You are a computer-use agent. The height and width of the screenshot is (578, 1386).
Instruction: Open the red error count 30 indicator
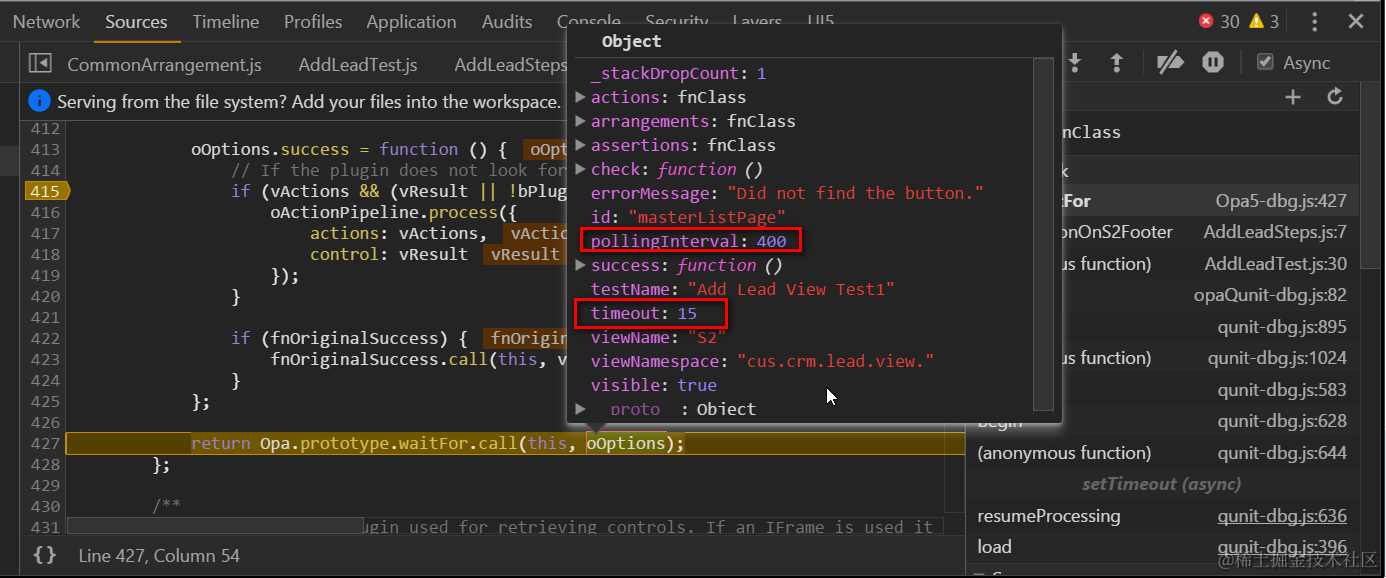pos(1219,21)
